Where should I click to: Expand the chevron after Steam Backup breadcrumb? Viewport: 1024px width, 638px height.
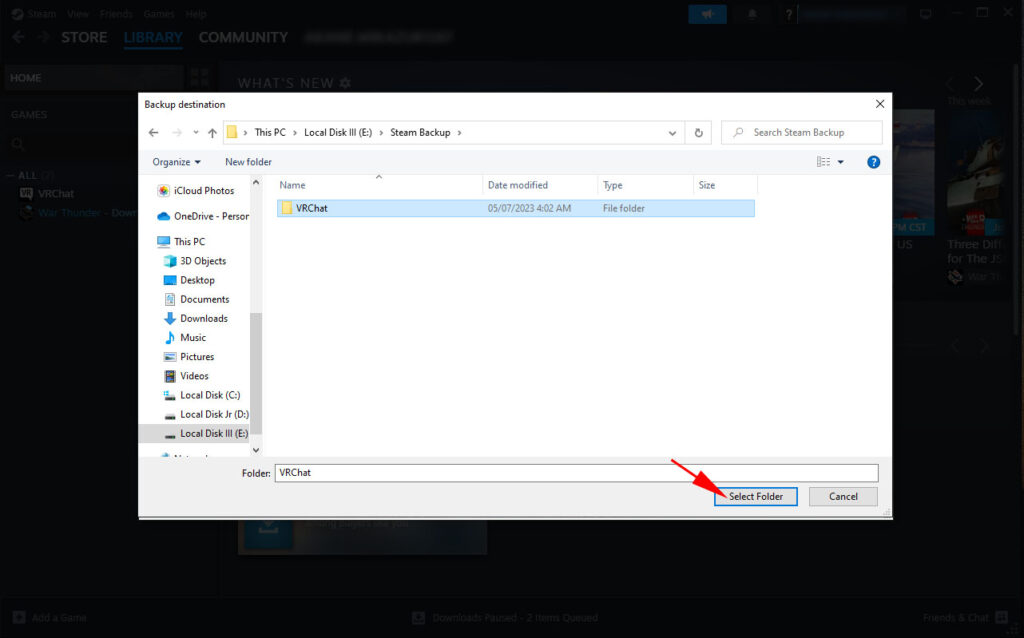(x=459, y=133)
